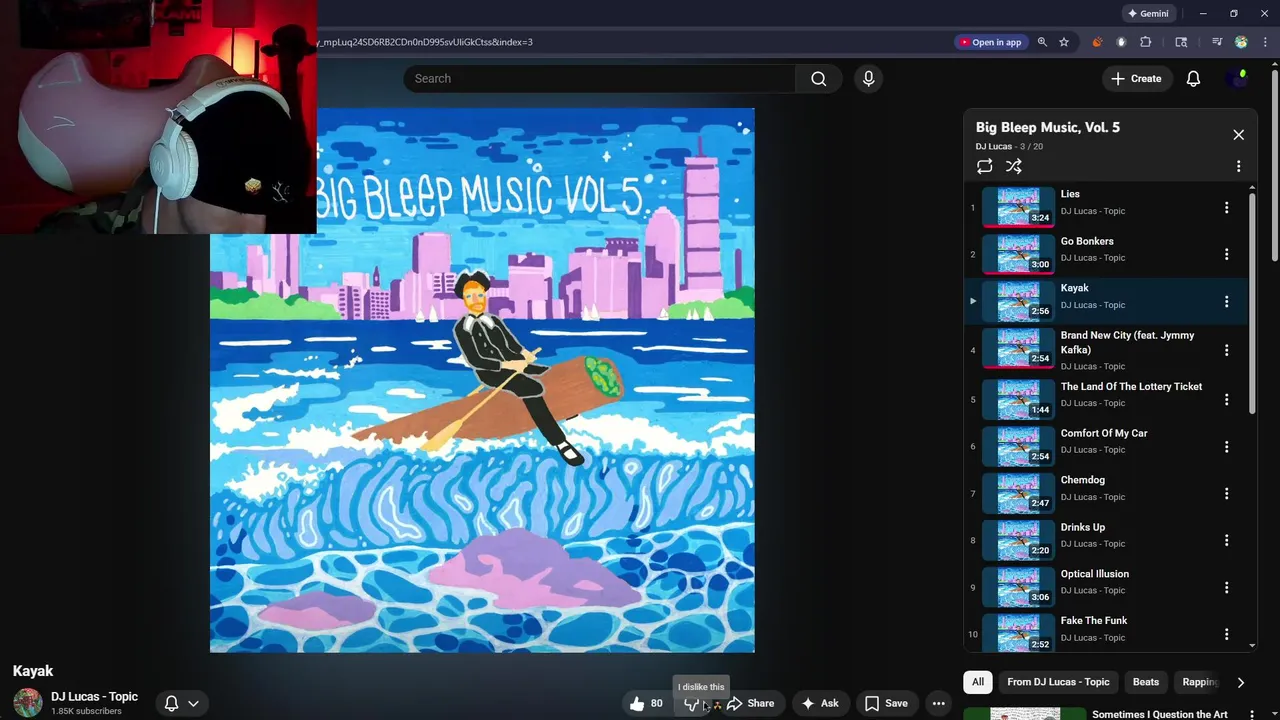
Task: Select Drinks Up track title
Action: [x=1083, y=527]
